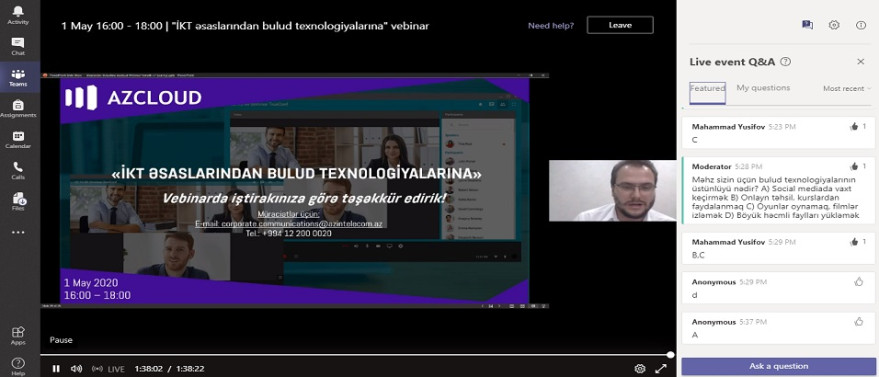Like the Anonymous 5:37 PM reply

click(x=858, y=322)
